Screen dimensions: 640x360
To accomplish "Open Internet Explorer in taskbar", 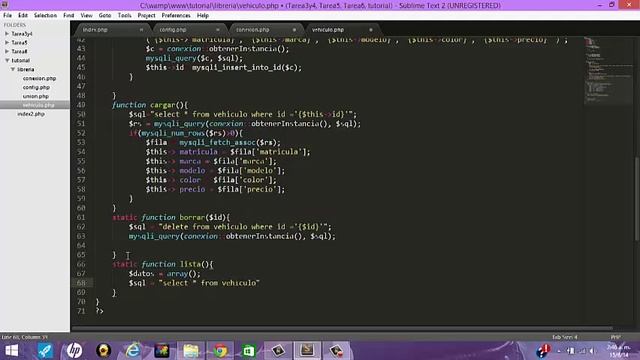I will 133,351.
